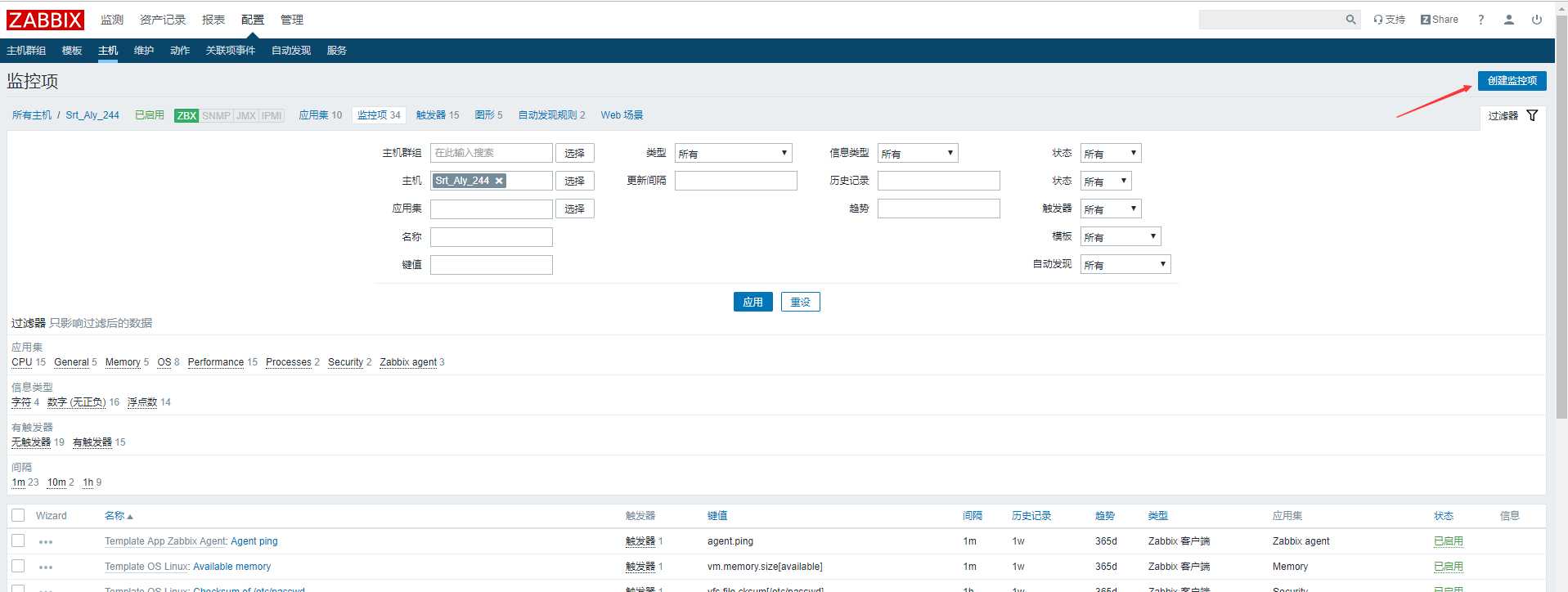Open the 资产记录 top menu

click(x=163, y=20)
